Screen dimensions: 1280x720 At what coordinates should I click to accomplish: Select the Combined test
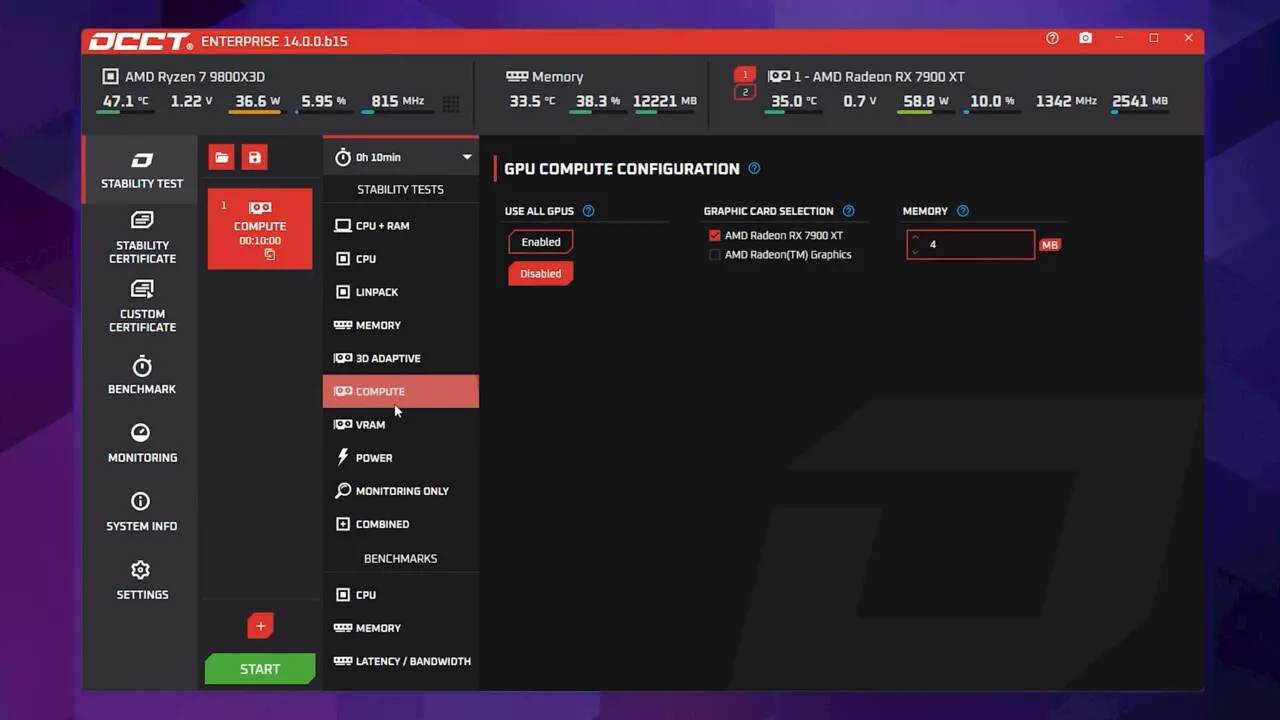pyautogui.click(x=401, y=524)
